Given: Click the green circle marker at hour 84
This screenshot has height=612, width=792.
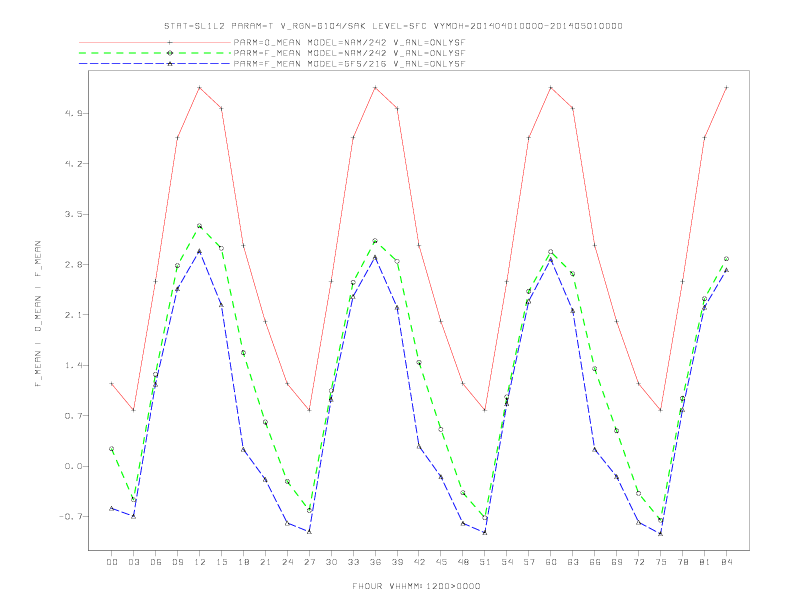Looking at the screenshot, I should click(726, 259).
